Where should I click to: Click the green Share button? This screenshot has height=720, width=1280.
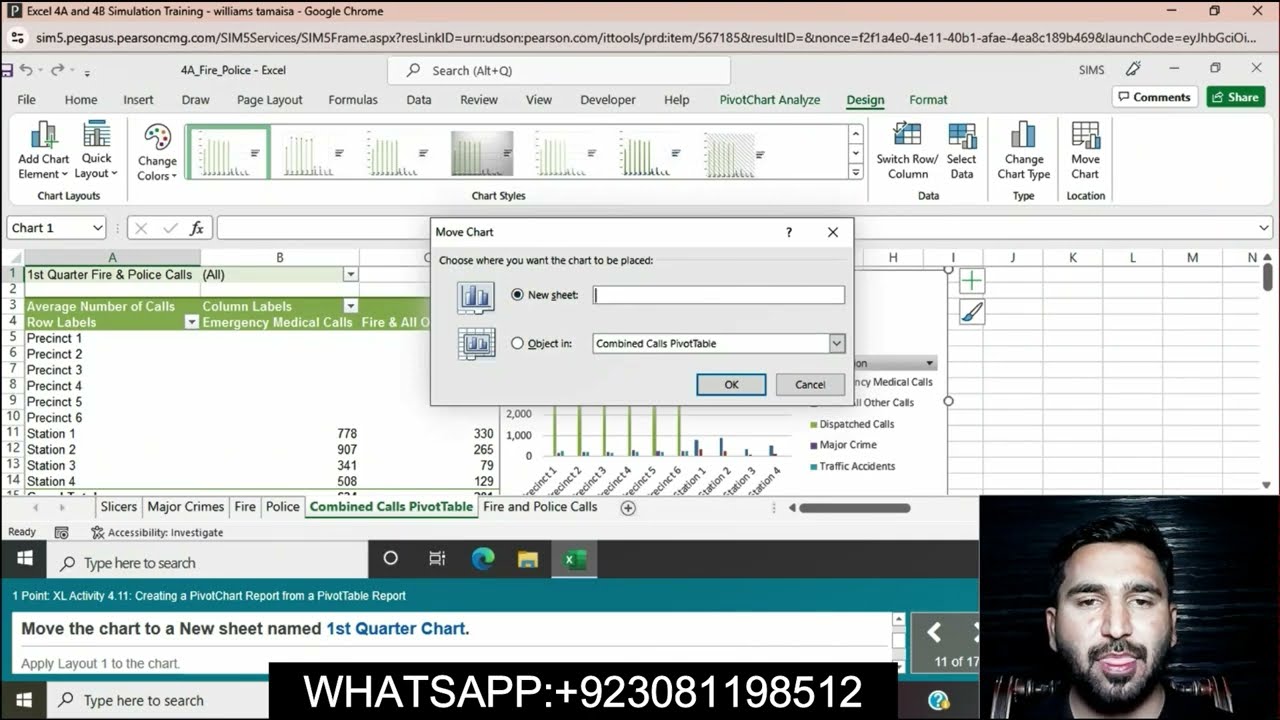click(1235, 97)
